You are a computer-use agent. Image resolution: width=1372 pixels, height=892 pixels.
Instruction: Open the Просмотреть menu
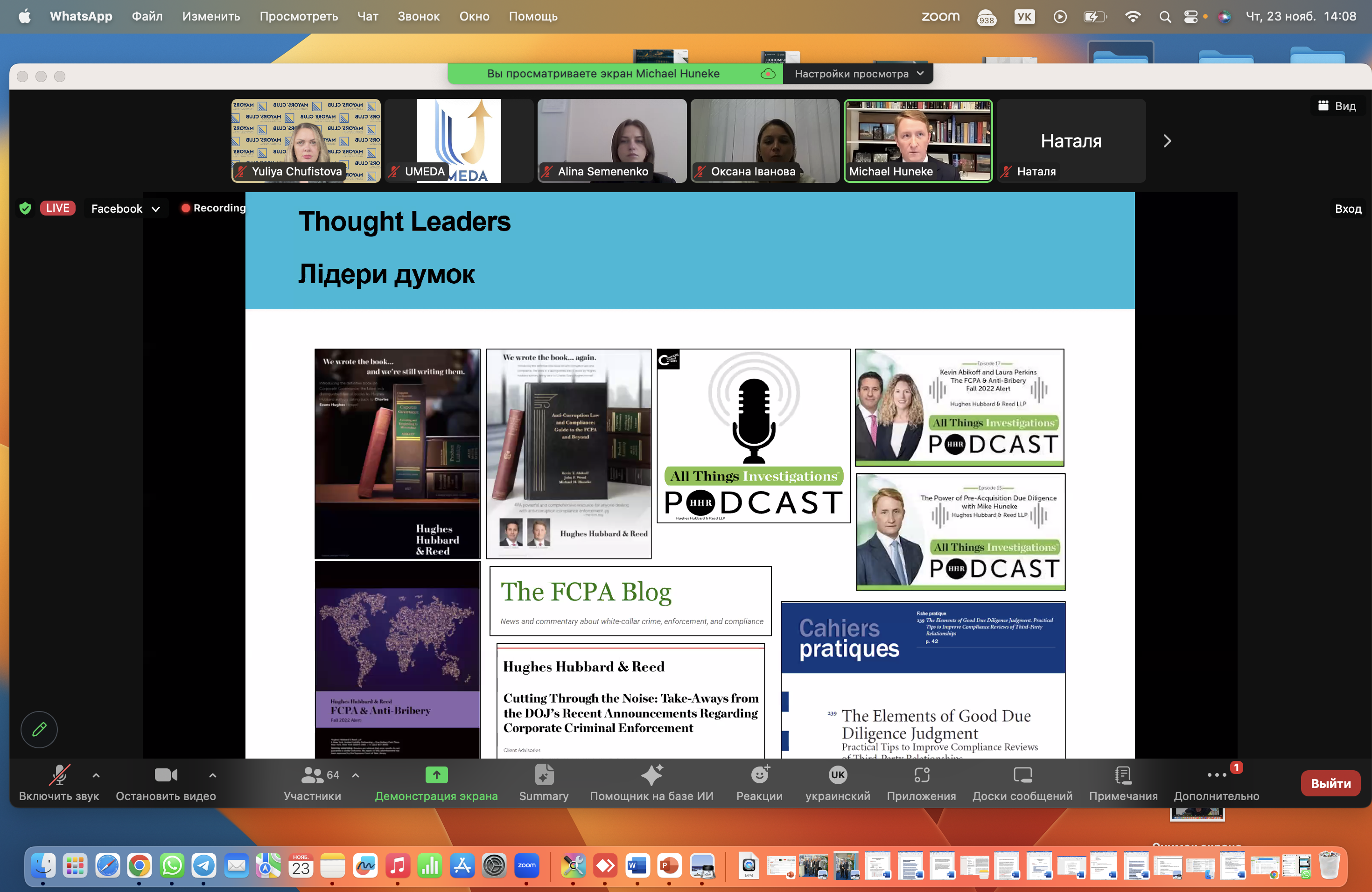coord(299,16)
